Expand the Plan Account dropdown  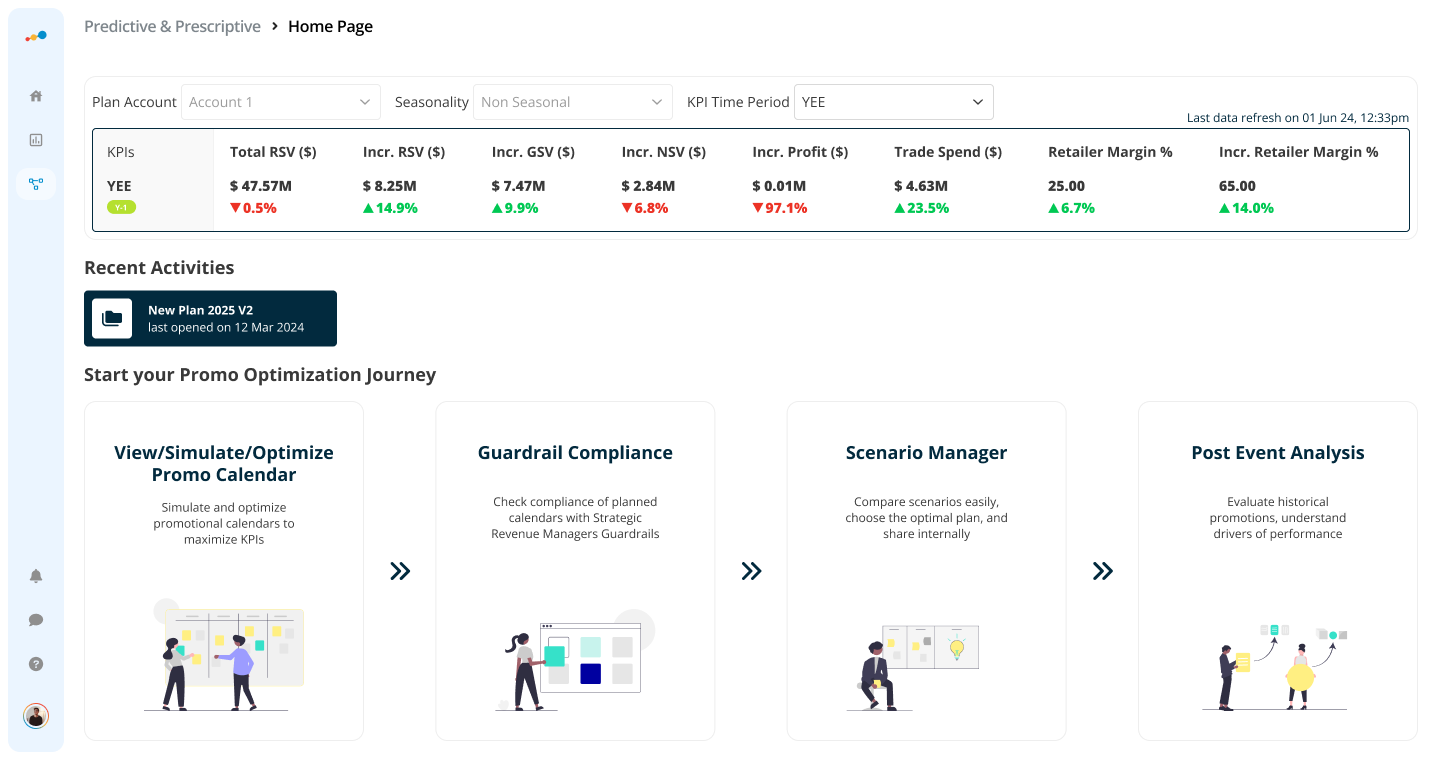(281, 102)
